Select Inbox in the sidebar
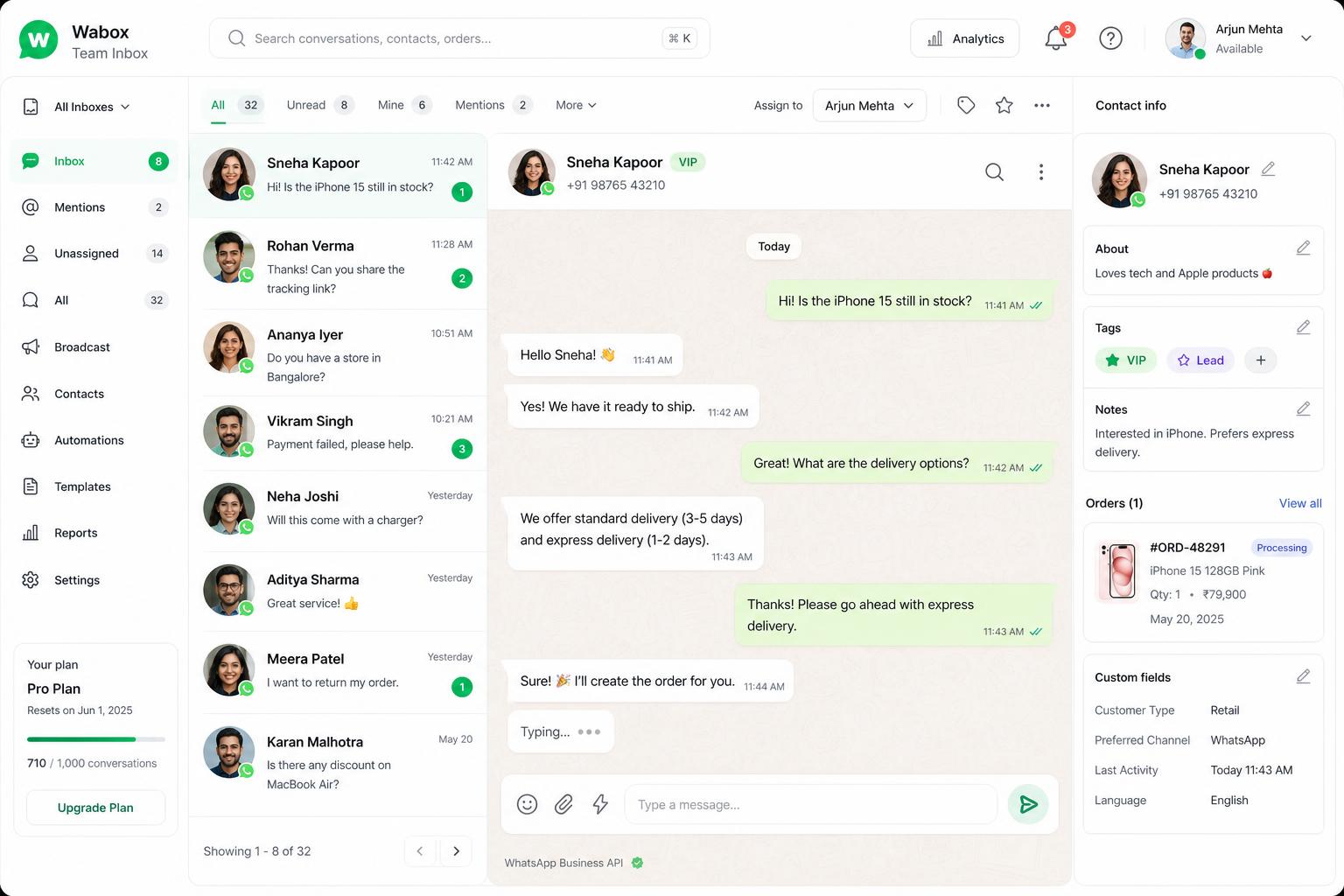This screenshot has height=896, width=1344. pos(94,161)
